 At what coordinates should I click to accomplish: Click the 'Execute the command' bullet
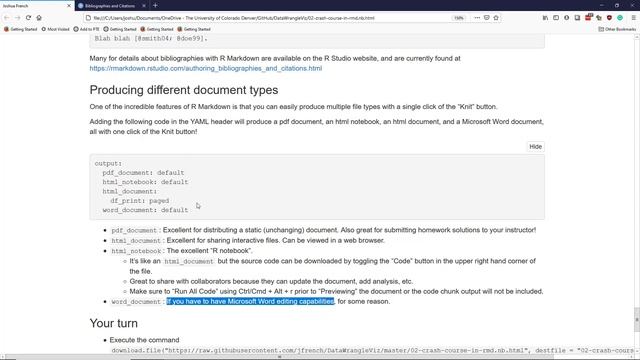pyautogui.click(x=144, y=340)
